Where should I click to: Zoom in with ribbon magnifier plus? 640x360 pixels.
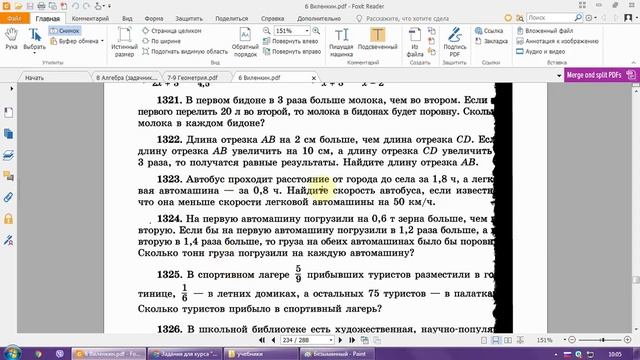316,31
